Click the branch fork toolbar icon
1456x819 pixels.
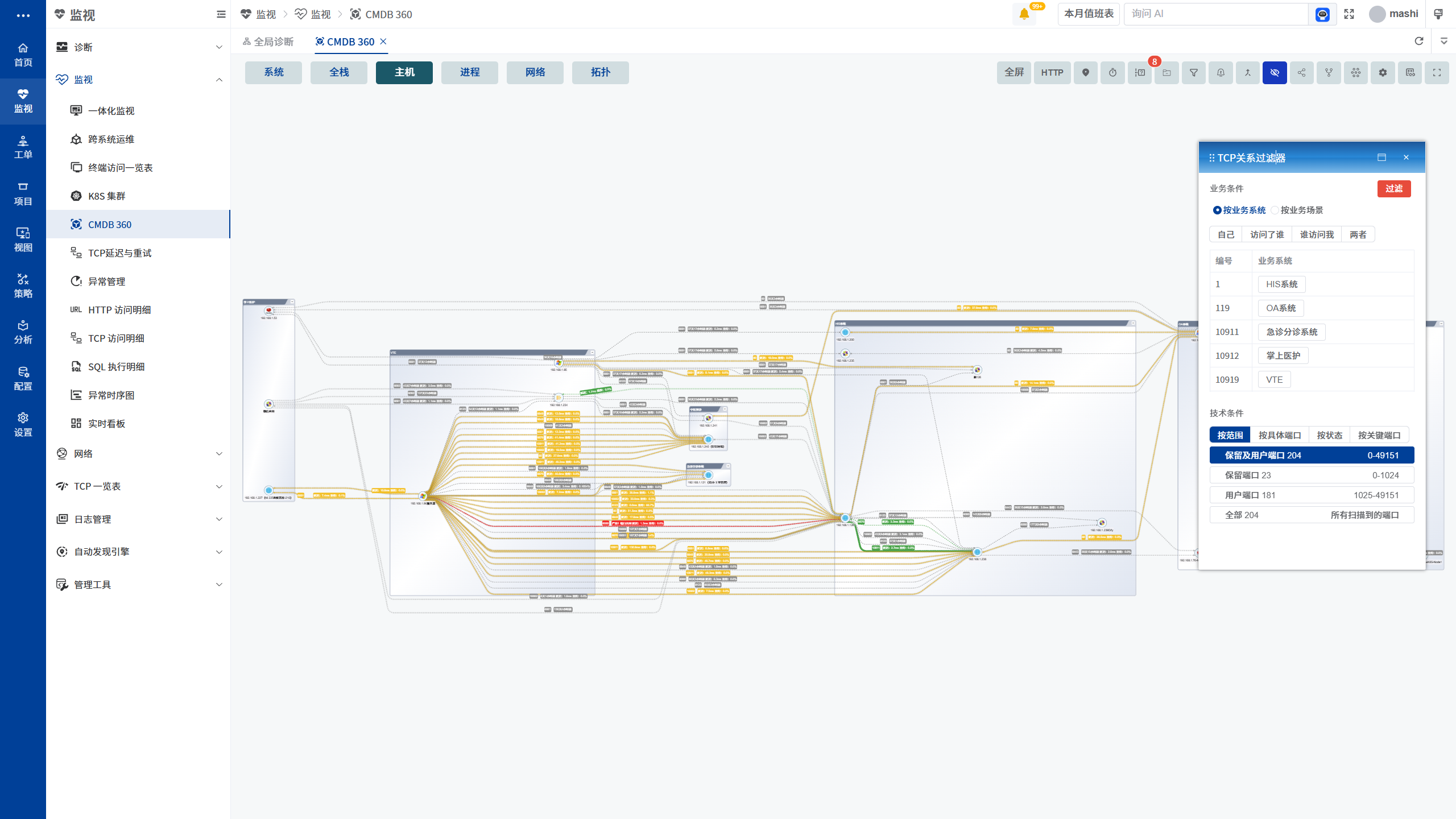pyautogui.click(x=1329, y=73)
